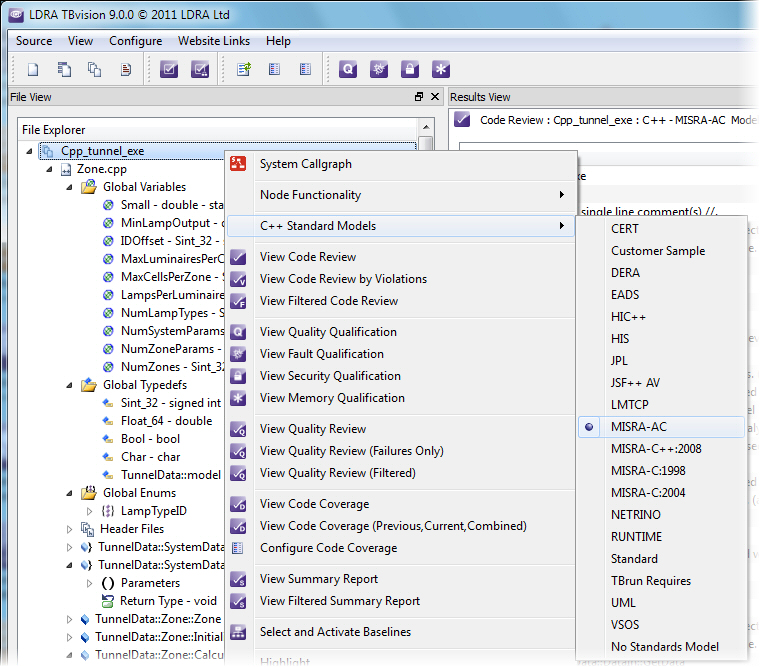The image size is (760, 667).
Task: Select the MISRA-AC radio option
Action: [x=638, y=427]
